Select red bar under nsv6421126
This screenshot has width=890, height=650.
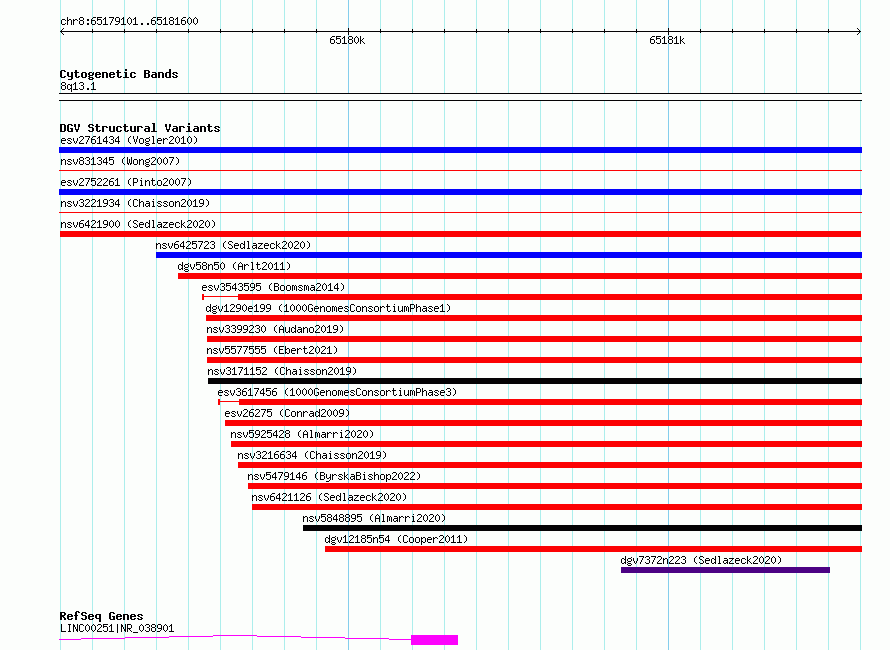(557, 507)
